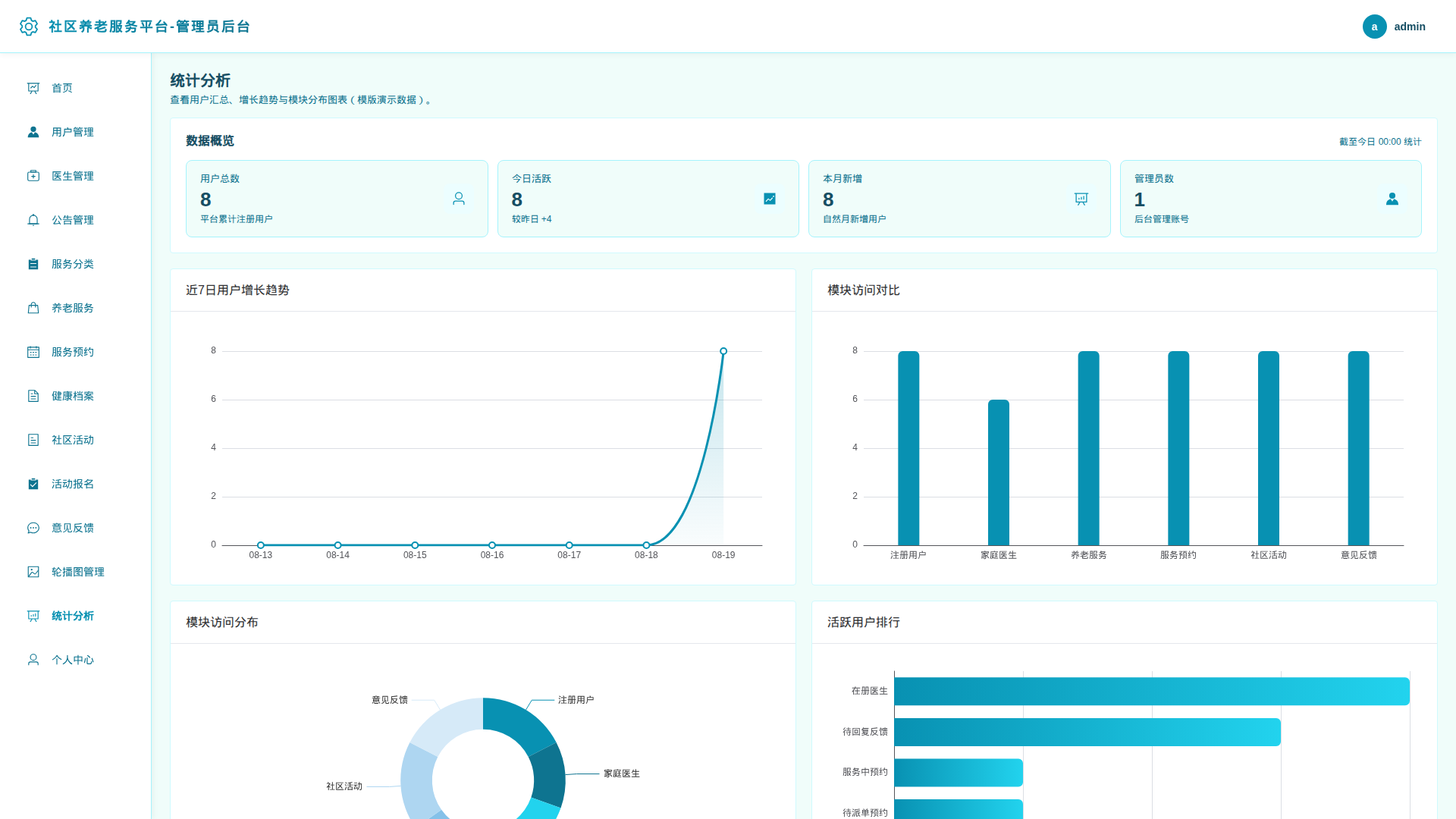Click the 统计分析 chart icon in sidebar
The image size is (1456, 819).
pyautogui.click(x=33, y=616)
